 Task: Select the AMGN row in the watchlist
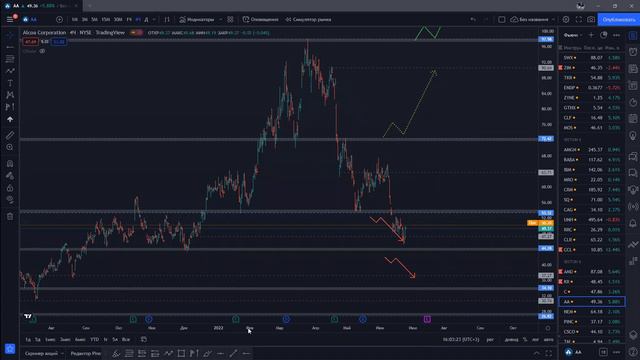(591, 150)
